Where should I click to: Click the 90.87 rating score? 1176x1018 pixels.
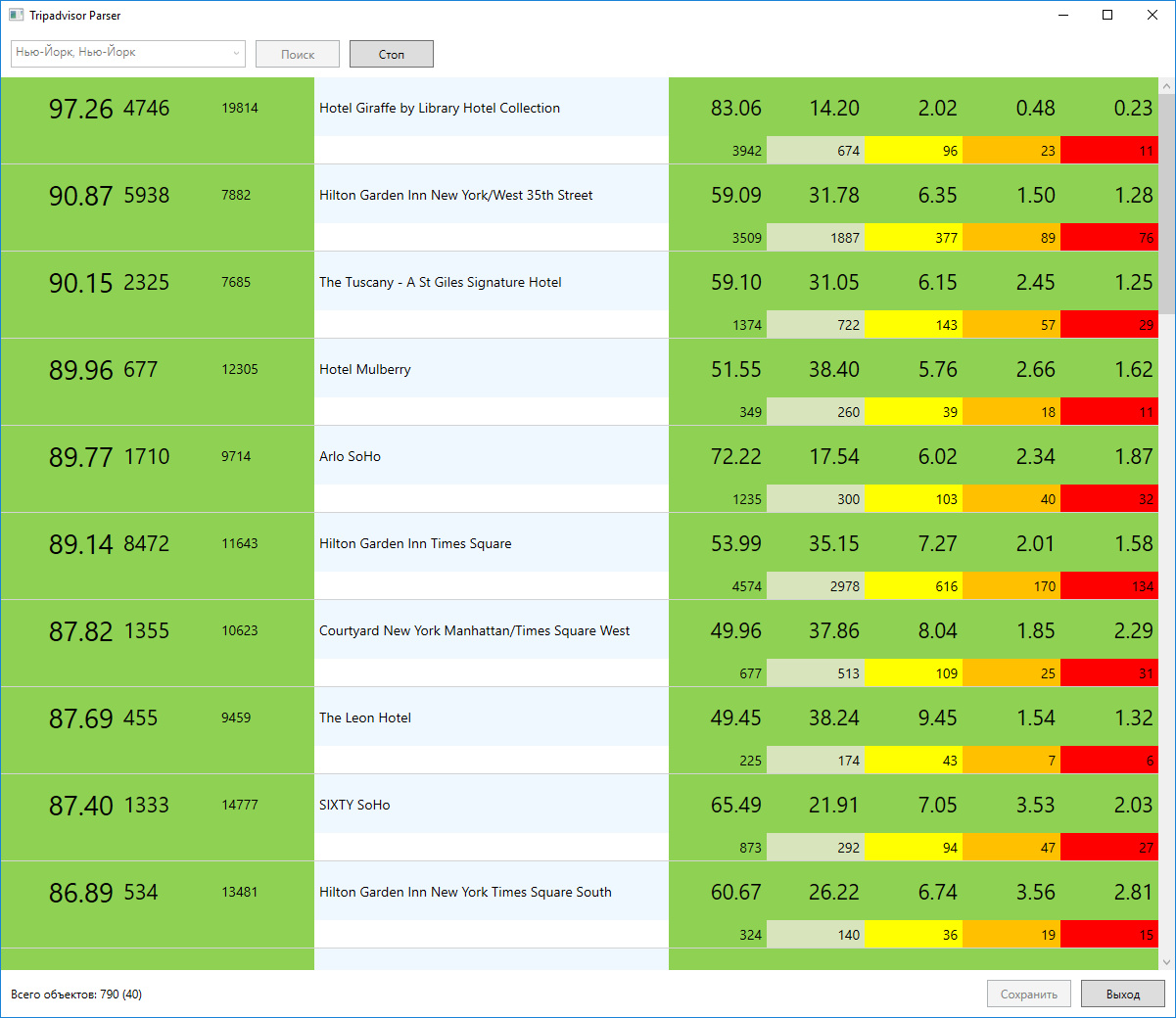point(81,196)
